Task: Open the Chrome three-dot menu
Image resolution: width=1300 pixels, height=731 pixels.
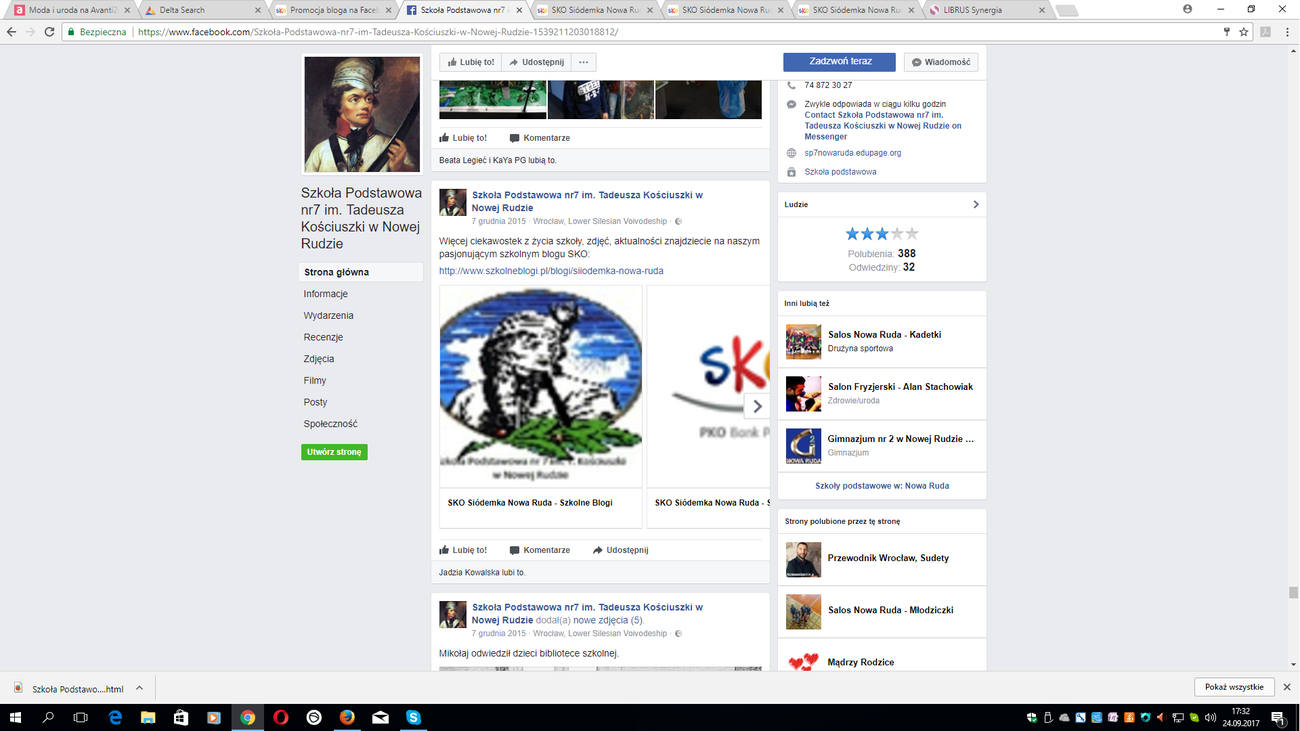Action: (x=1287, y=32)
